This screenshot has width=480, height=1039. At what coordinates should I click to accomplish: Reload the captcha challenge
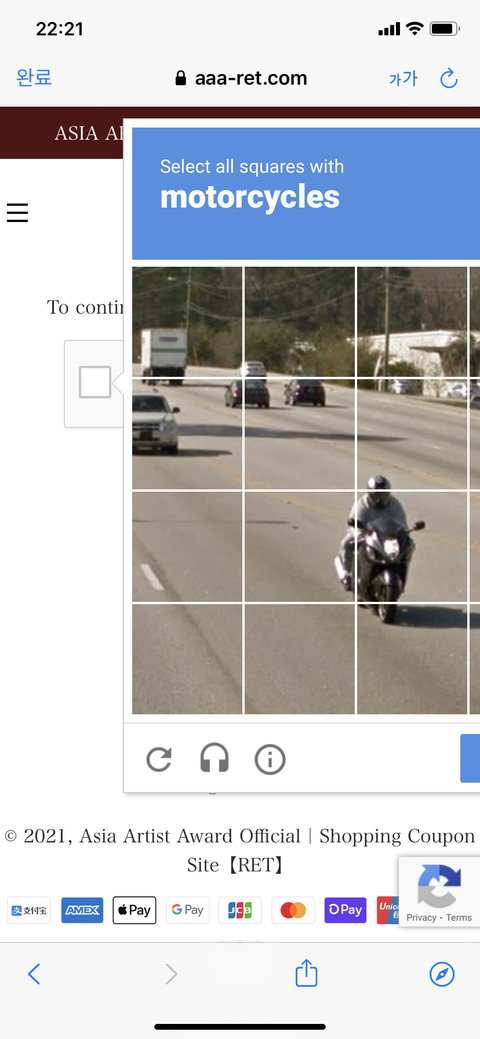coord(159,759)
